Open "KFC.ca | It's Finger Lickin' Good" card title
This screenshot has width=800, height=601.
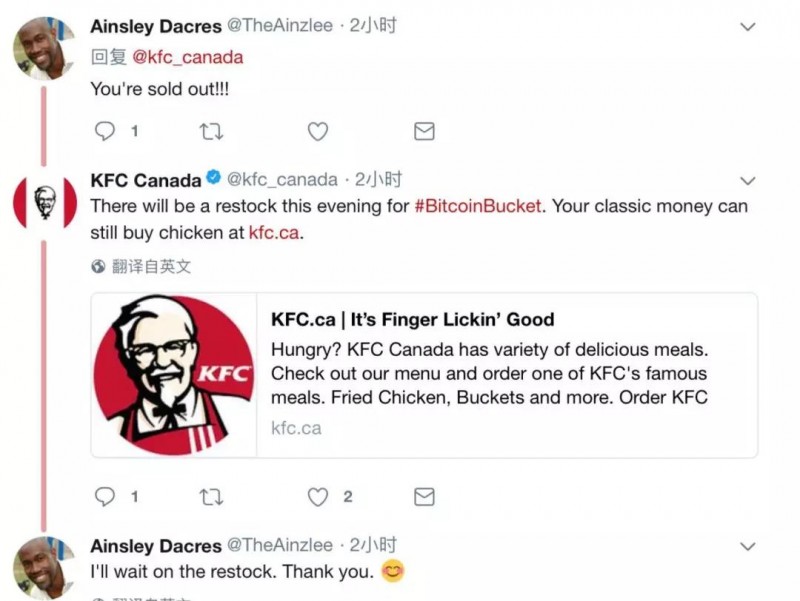[x=412, y=320]
